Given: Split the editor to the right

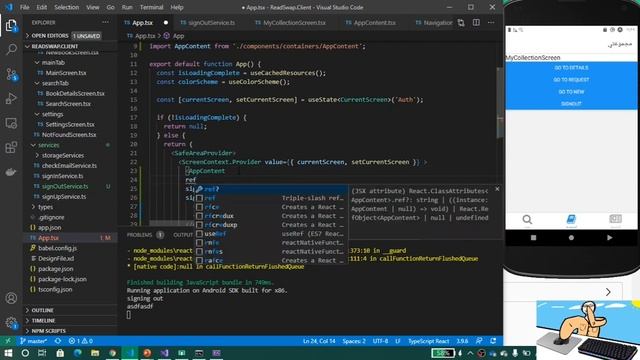Looking at the screenshot, I should (476, 23).
